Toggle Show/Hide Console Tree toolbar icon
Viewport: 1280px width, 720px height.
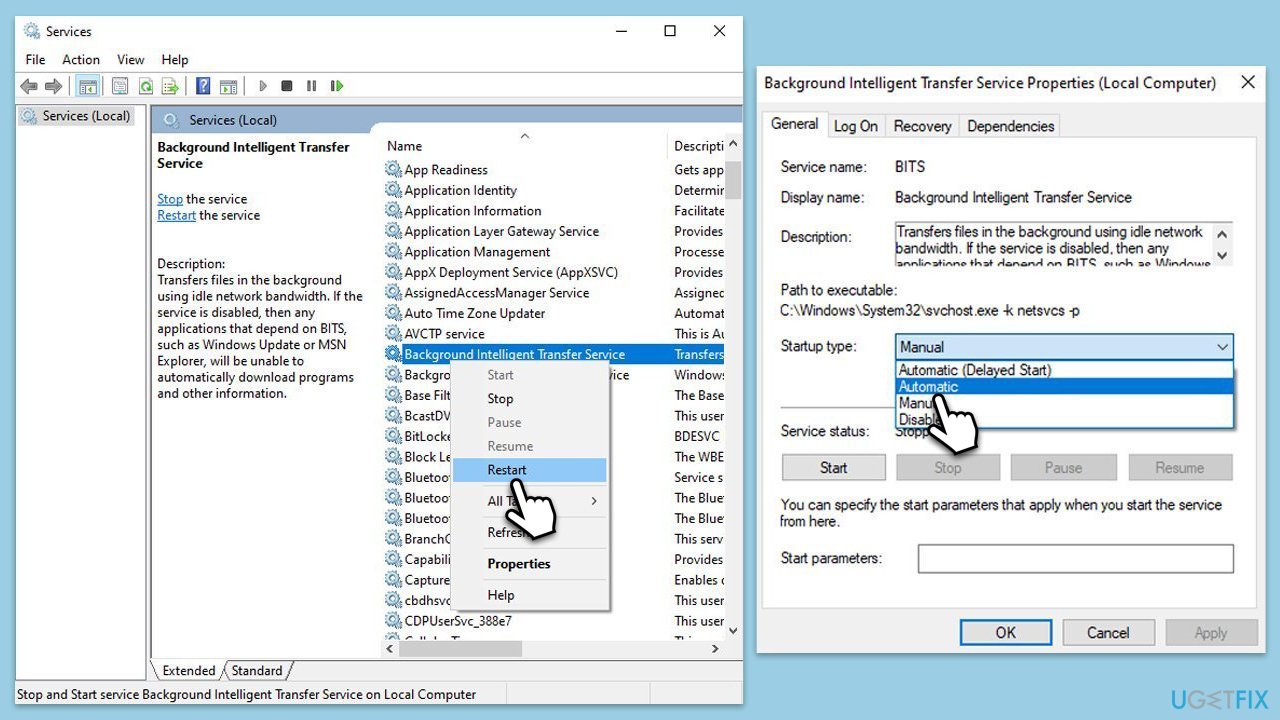(88, 86)
